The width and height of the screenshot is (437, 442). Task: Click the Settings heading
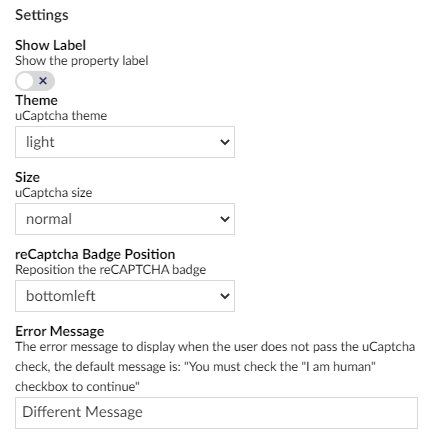click(42, 15)
